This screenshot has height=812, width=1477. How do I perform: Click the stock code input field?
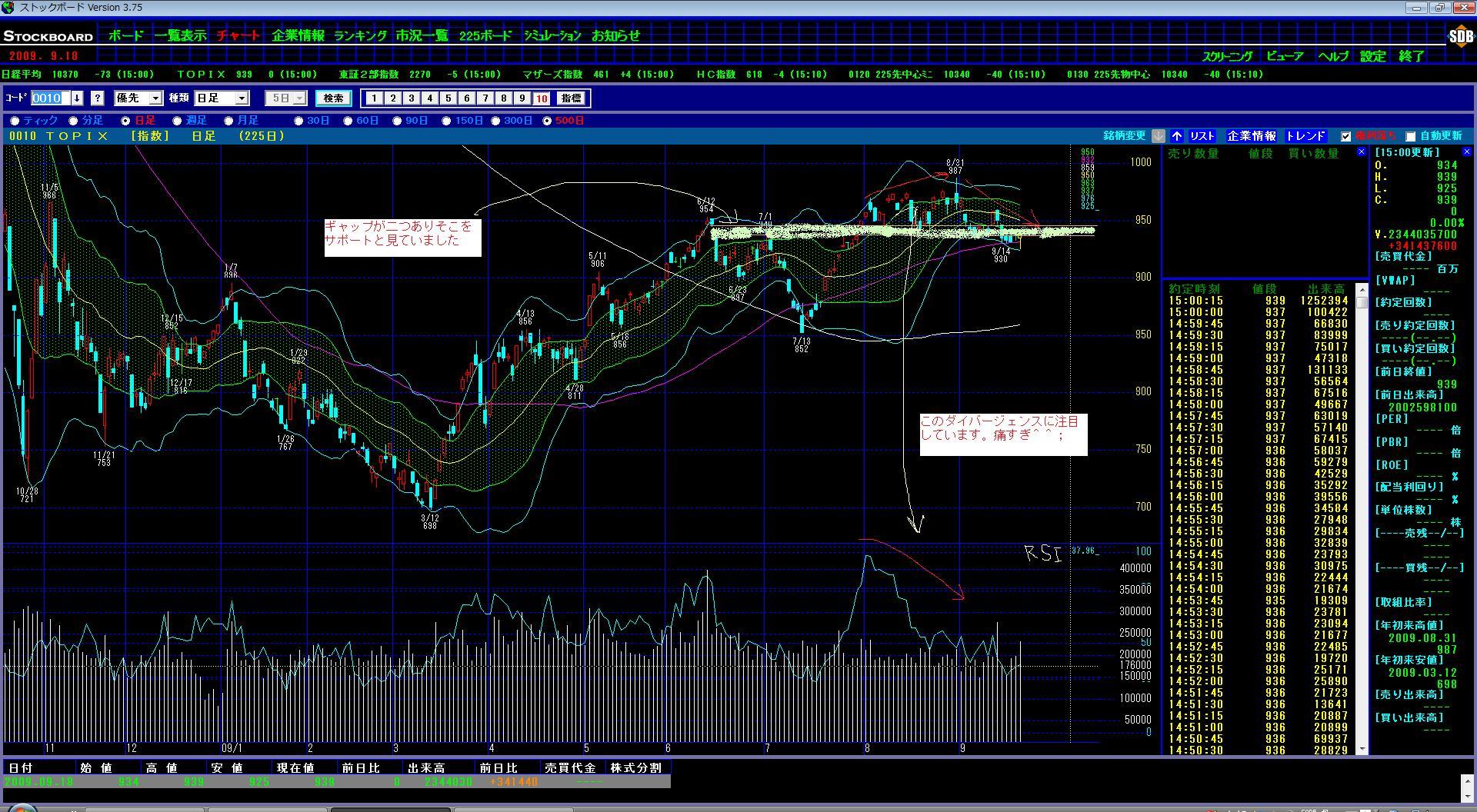tap(50, 98)
